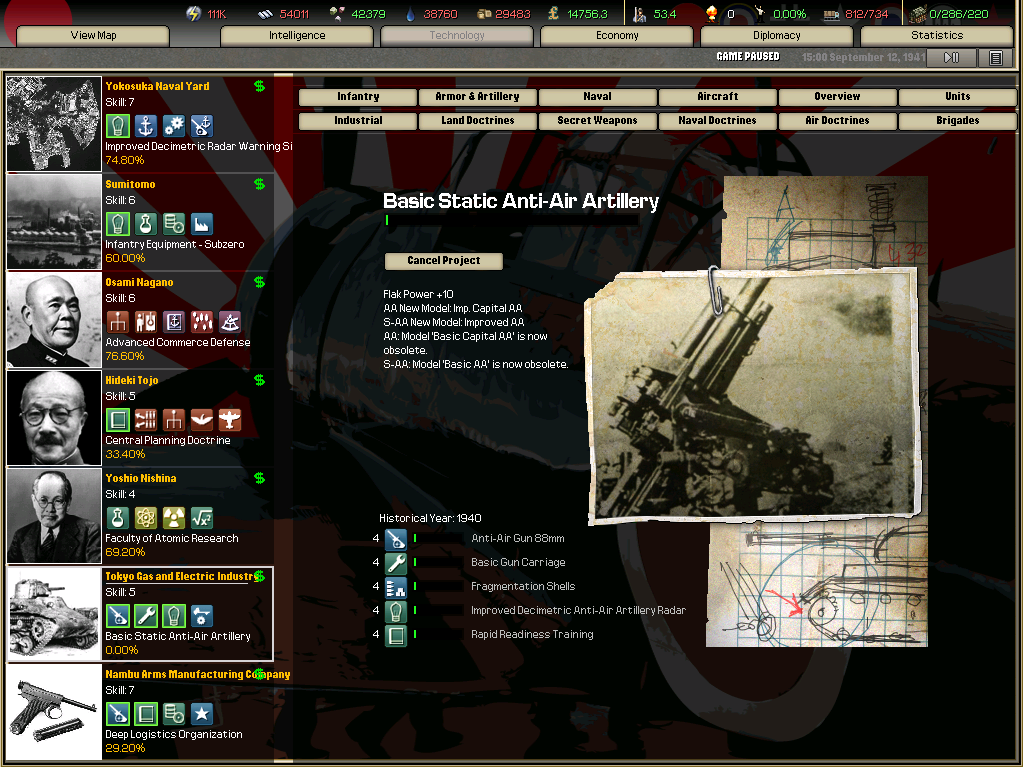
Task: Select the Osami Nagano portrait
Action: click(54, 320)
